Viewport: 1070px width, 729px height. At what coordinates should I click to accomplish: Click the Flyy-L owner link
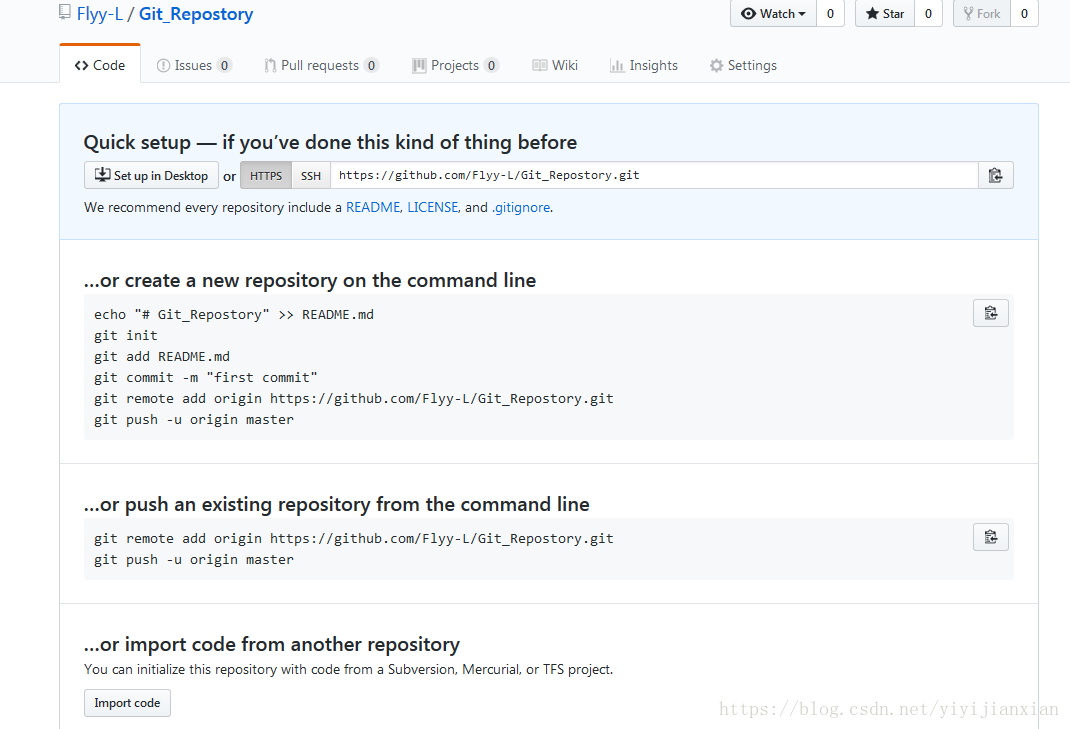[x=100, y=14]
